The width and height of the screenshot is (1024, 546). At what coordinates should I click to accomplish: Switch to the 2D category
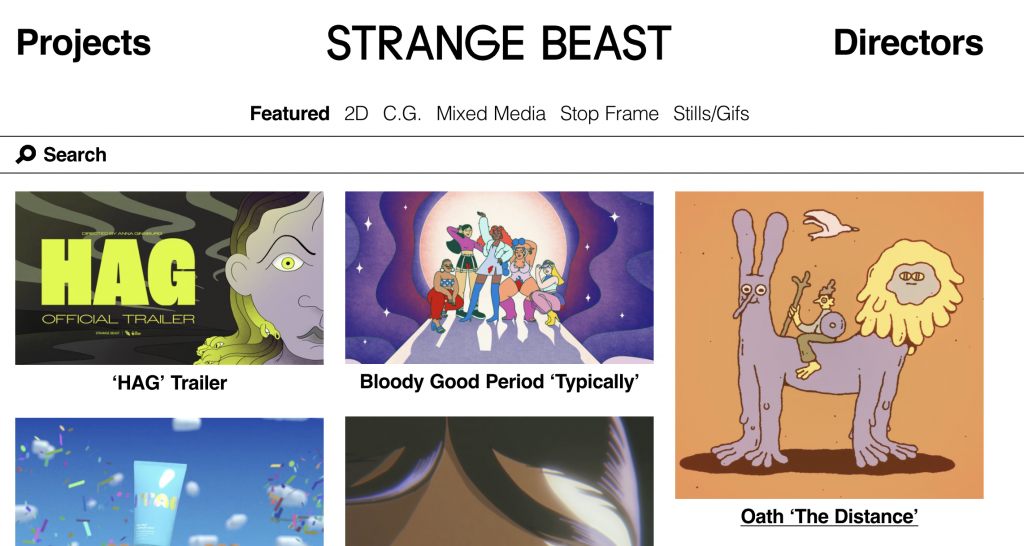356,113
